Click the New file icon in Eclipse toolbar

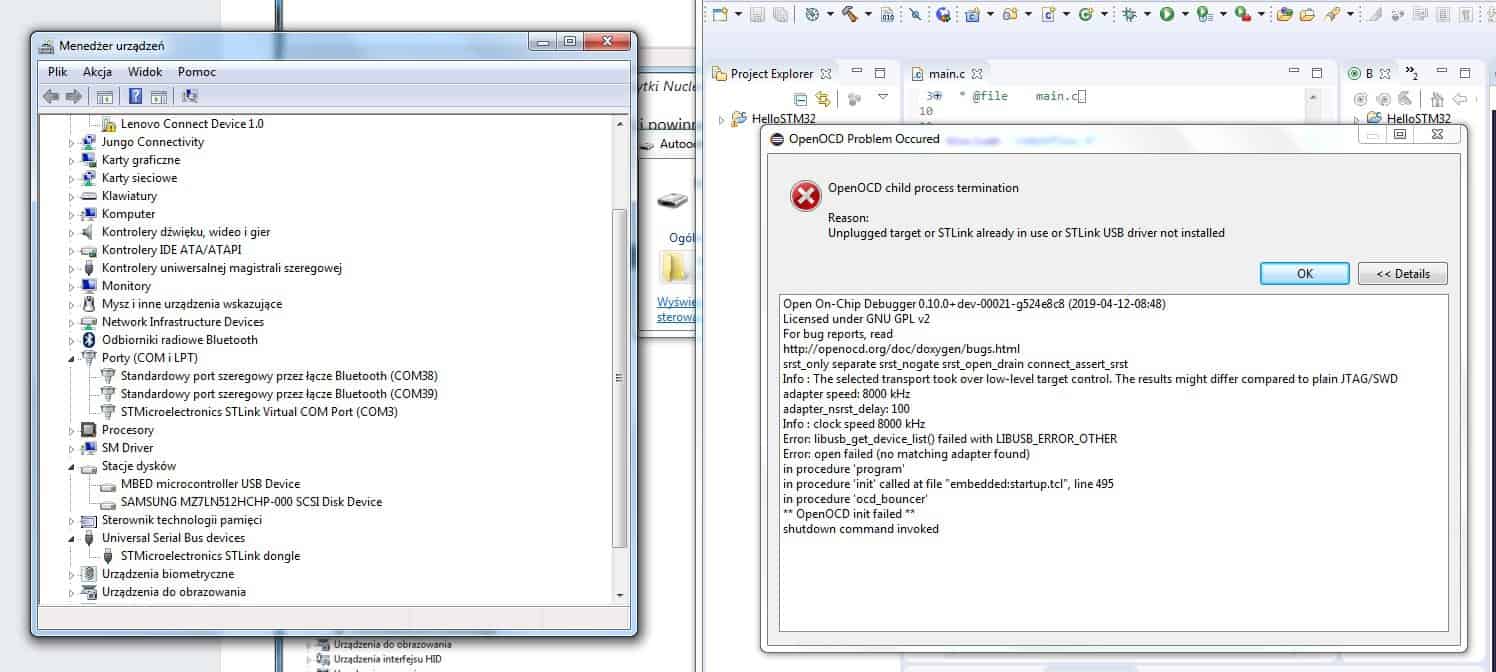click(720, 14)
